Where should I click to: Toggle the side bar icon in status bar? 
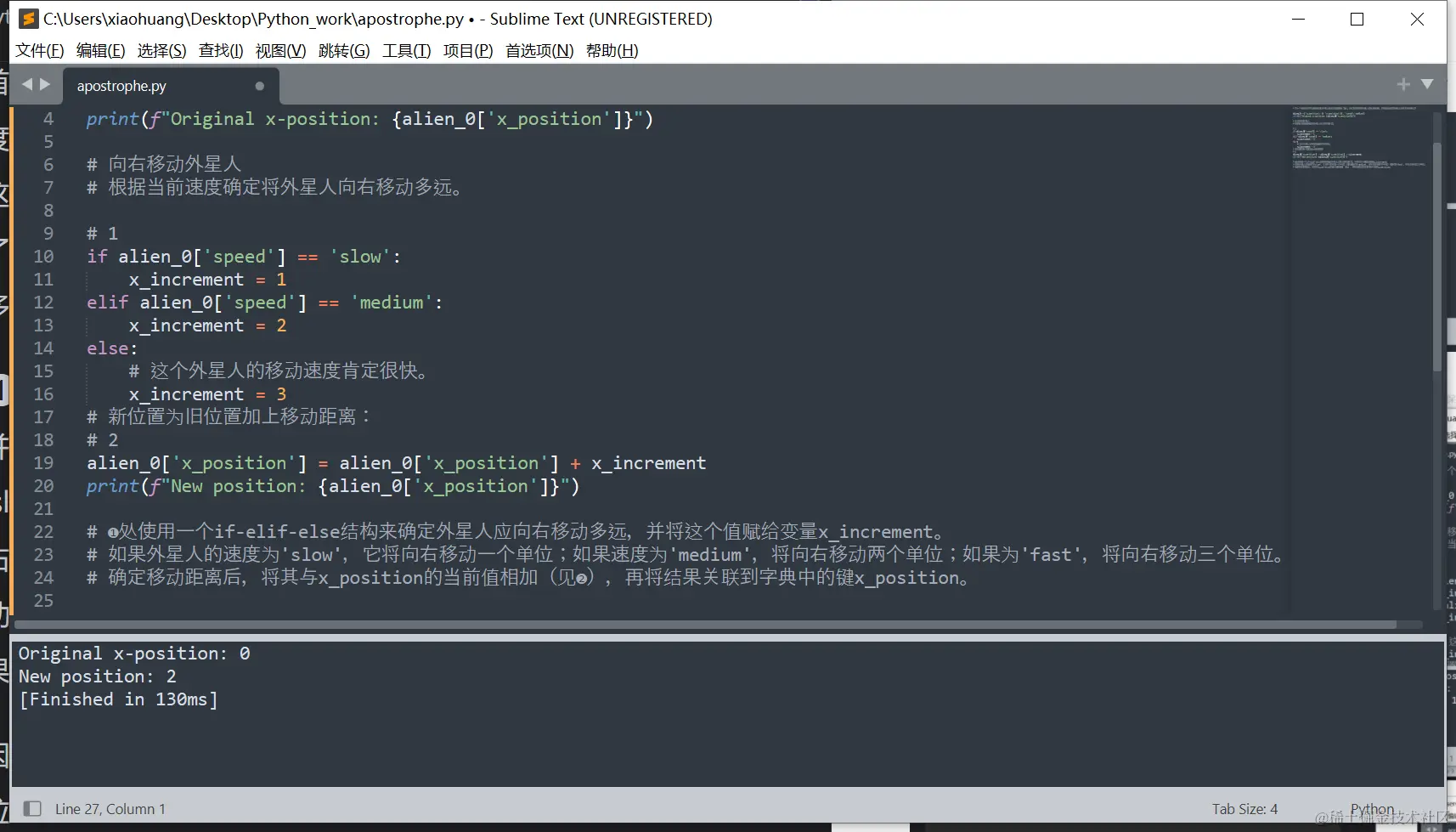[x=32, y=808]
